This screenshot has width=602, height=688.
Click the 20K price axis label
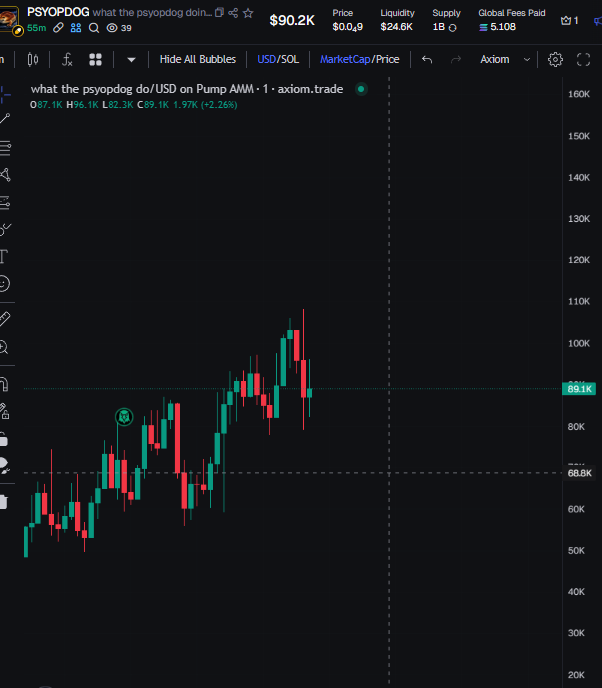click(576, 675)
